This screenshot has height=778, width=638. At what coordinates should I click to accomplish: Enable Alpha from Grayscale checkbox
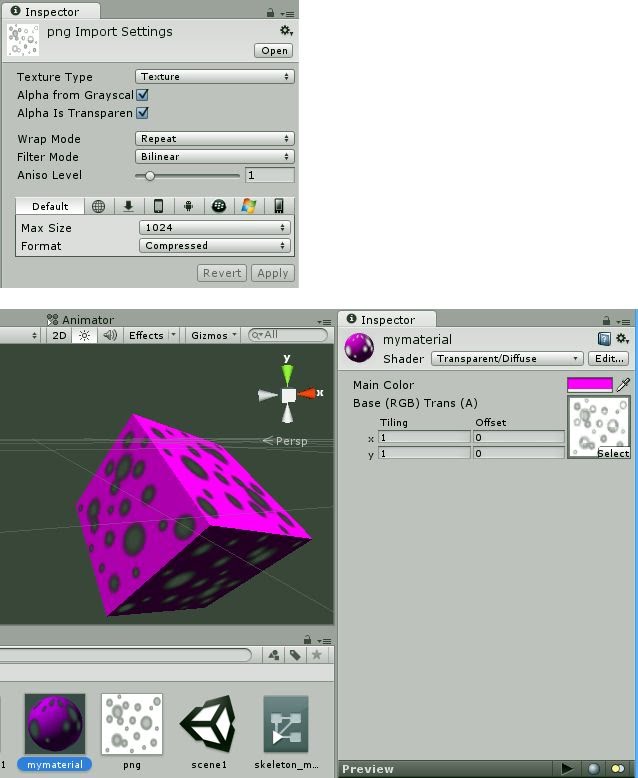[142, 95]
